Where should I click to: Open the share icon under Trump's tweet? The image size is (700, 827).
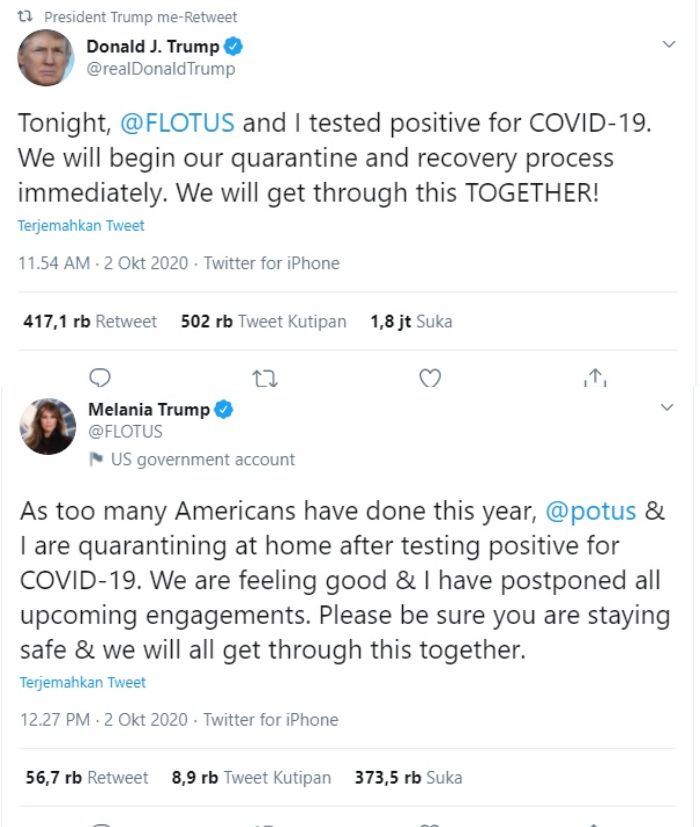click(596, 378)
